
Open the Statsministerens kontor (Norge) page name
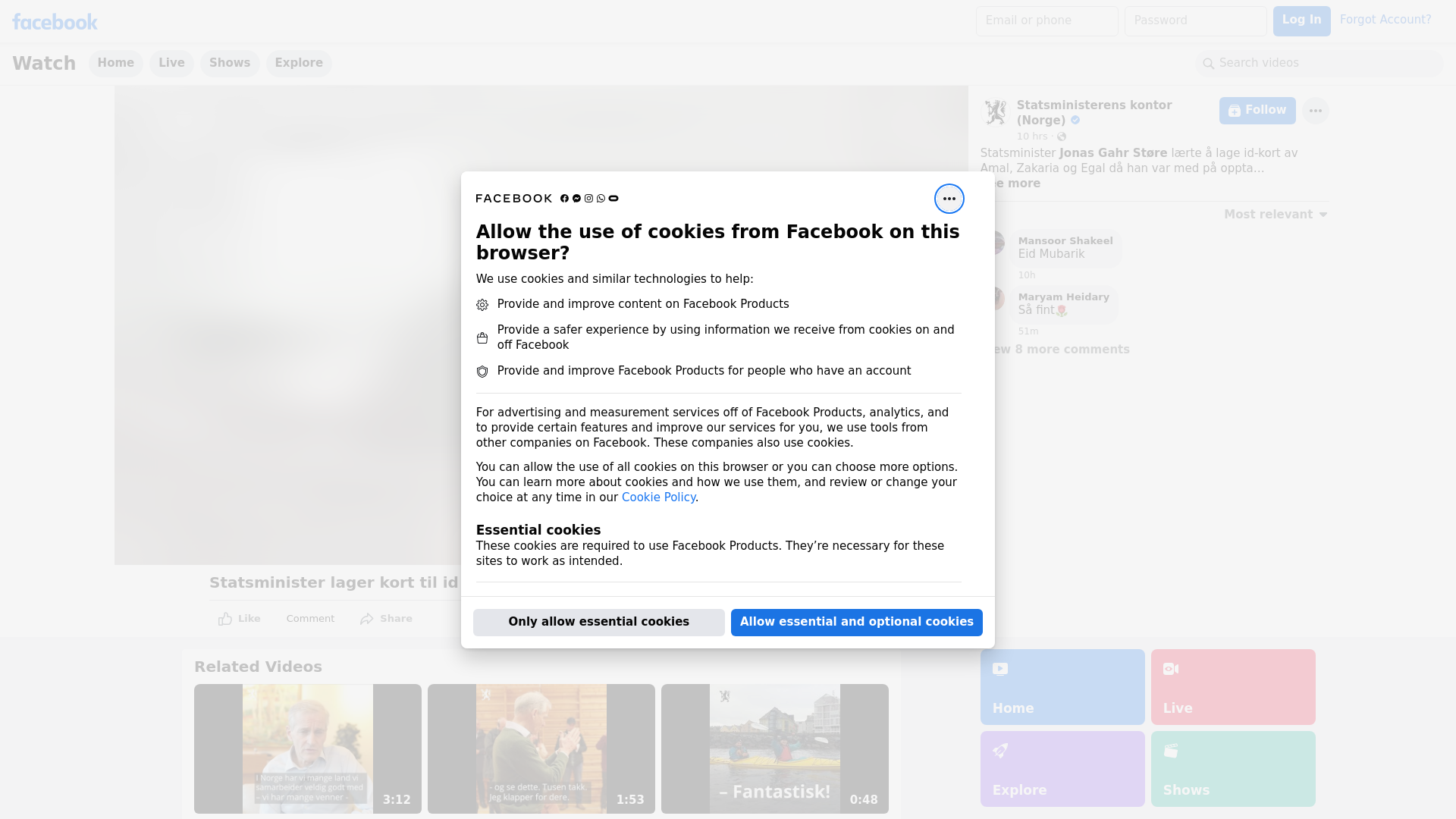tap(1094, 113)
